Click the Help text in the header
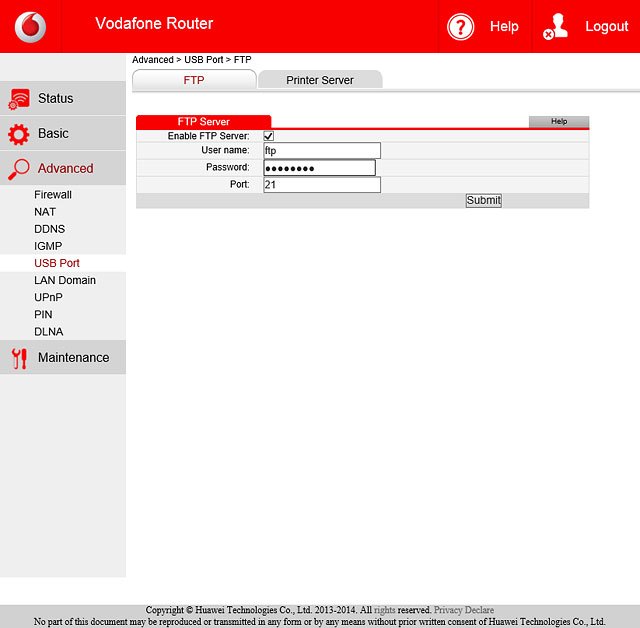The image size is (640, 628). (x=504, y=27)
